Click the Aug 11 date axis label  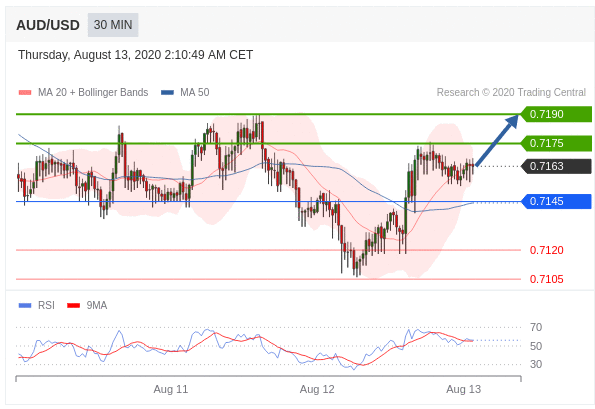pos(171,389)
